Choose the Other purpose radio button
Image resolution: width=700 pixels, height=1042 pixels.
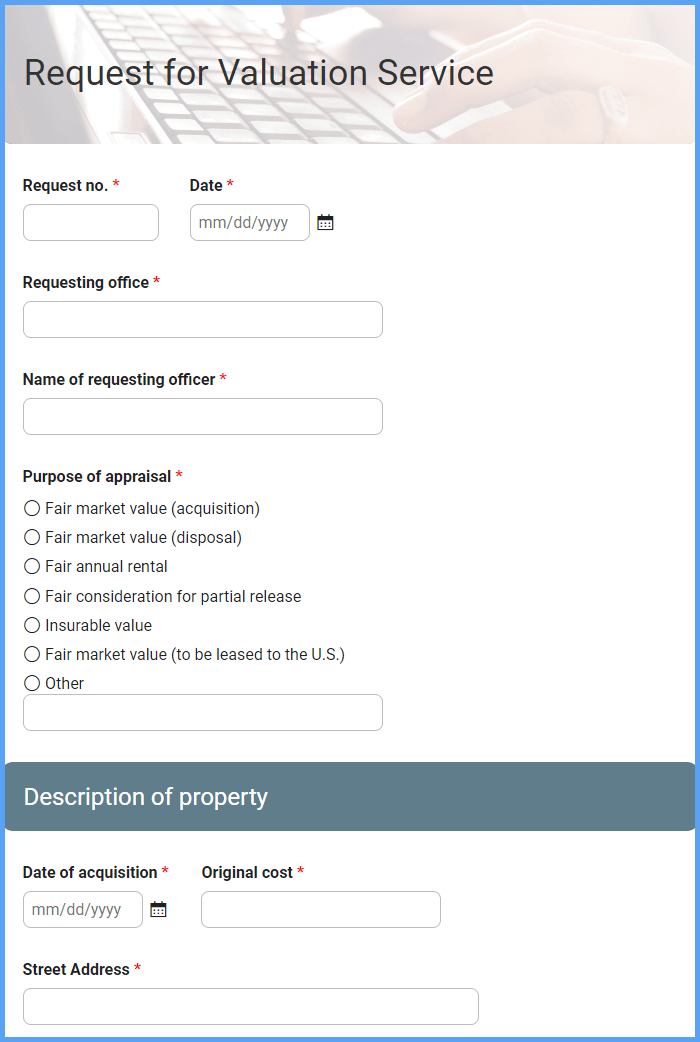pyautogui.click(x=32, y=683)
